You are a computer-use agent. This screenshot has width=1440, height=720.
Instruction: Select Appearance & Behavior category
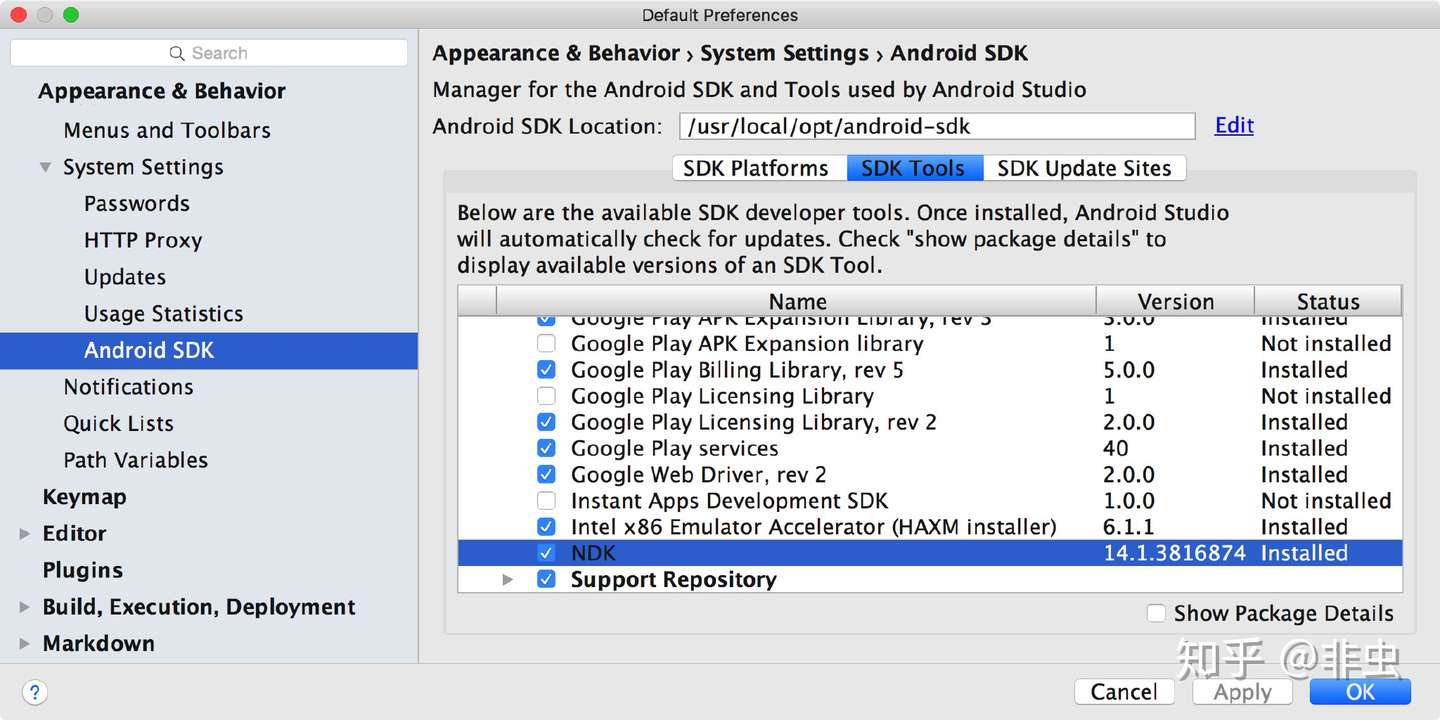pyautogui.click(x=162, y=91)
